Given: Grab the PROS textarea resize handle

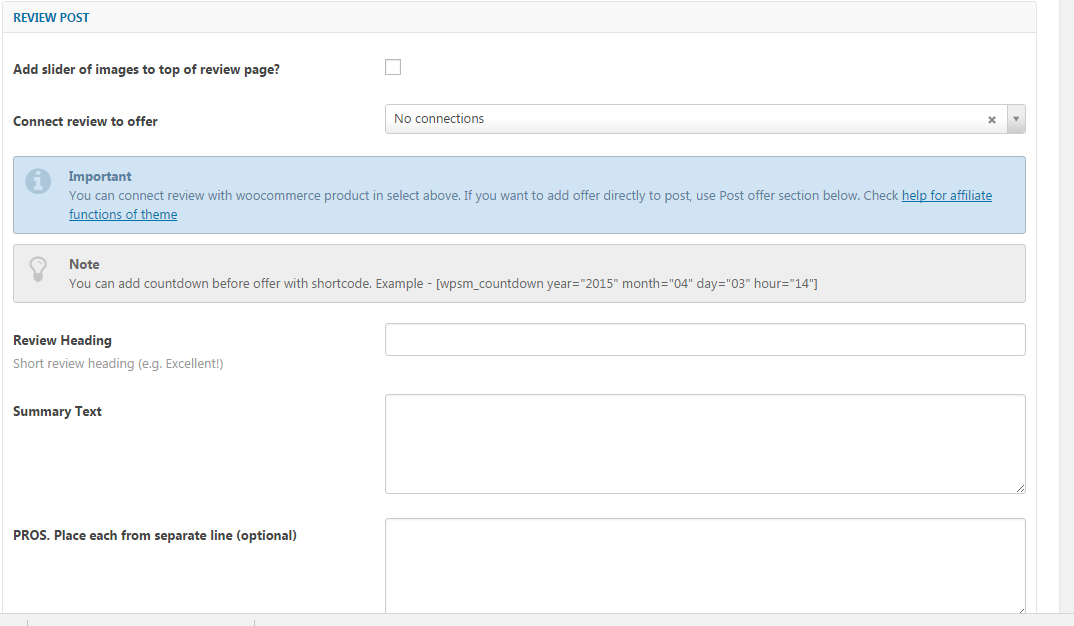Looking at the screenshot, I should point(1020,608).
